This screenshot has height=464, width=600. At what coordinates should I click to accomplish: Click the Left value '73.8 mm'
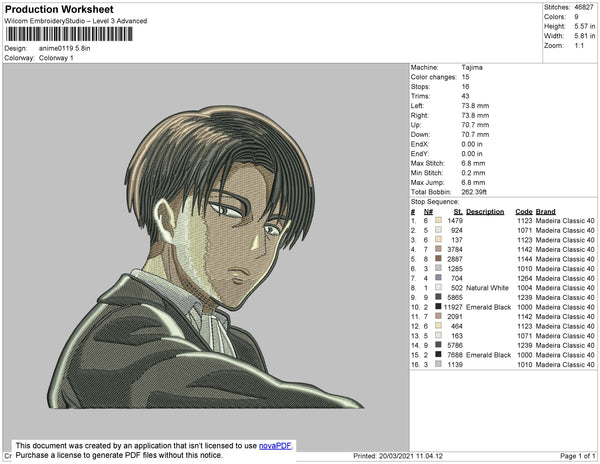(475, 106)
